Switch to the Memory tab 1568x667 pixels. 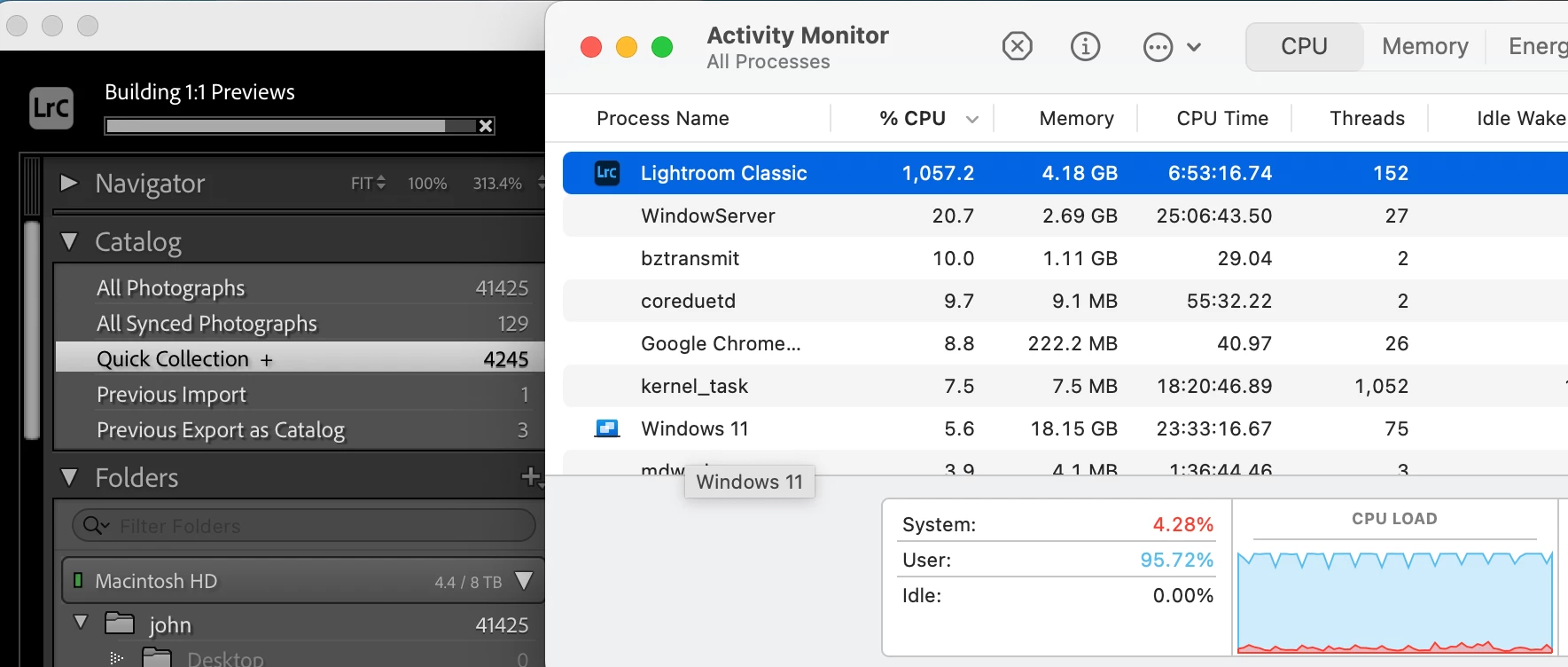tap(1424, 46)
